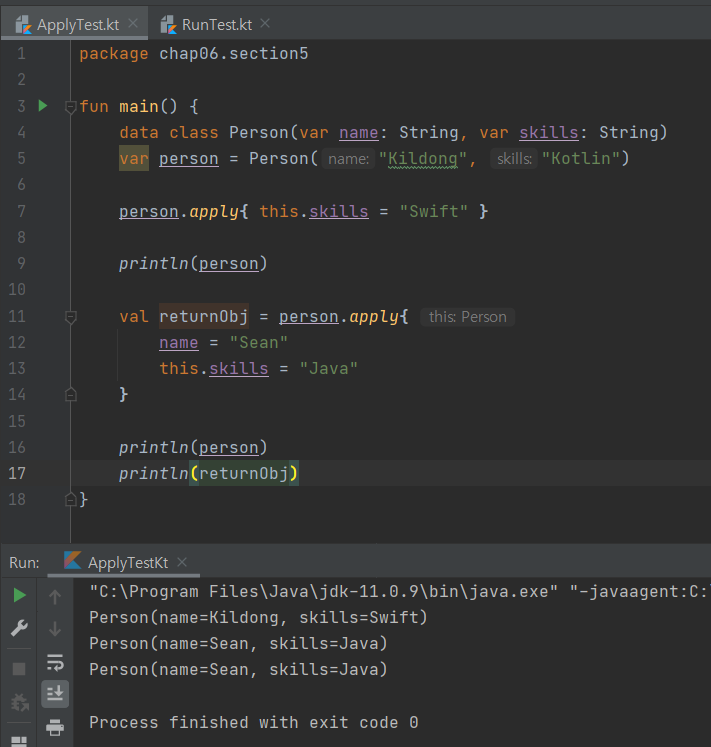Viewport: 711px width, 747px height.
Task: Rerun ApplyTestKt with the green play button
Action: click(19, 595)
